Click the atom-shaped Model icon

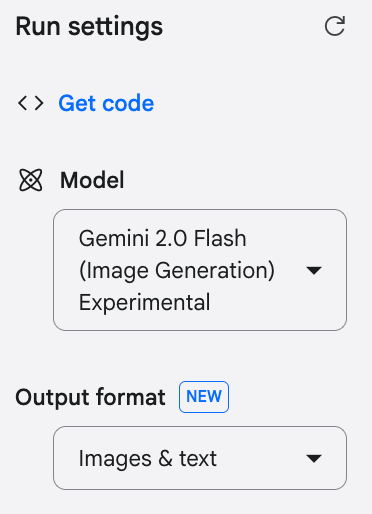31,180
